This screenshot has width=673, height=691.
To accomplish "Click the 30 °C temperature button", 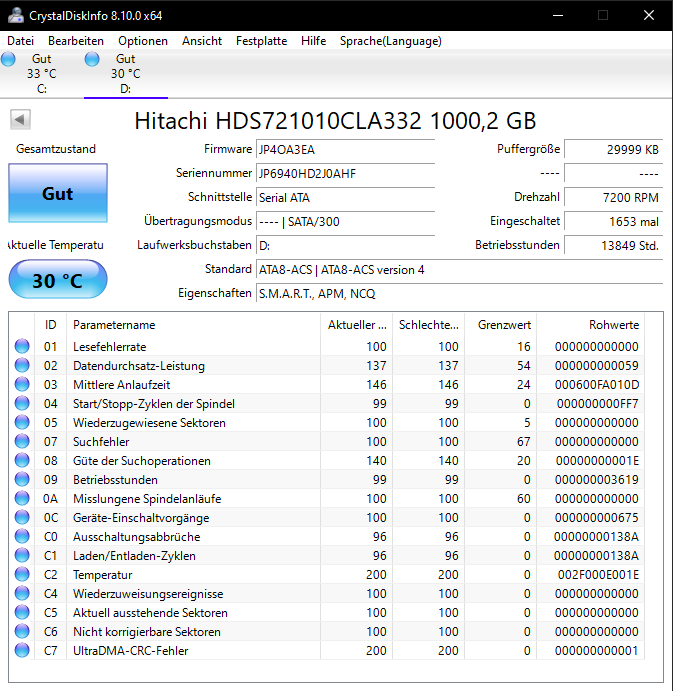I will tap(58, 279).
